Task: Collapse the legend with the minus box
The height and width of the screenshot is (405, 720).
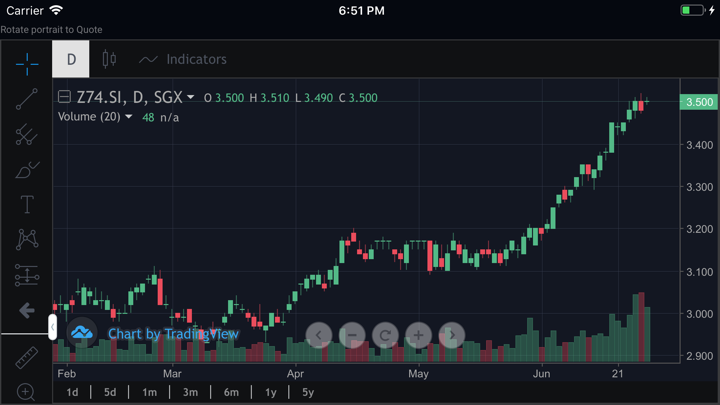Action: coord(64,97)
